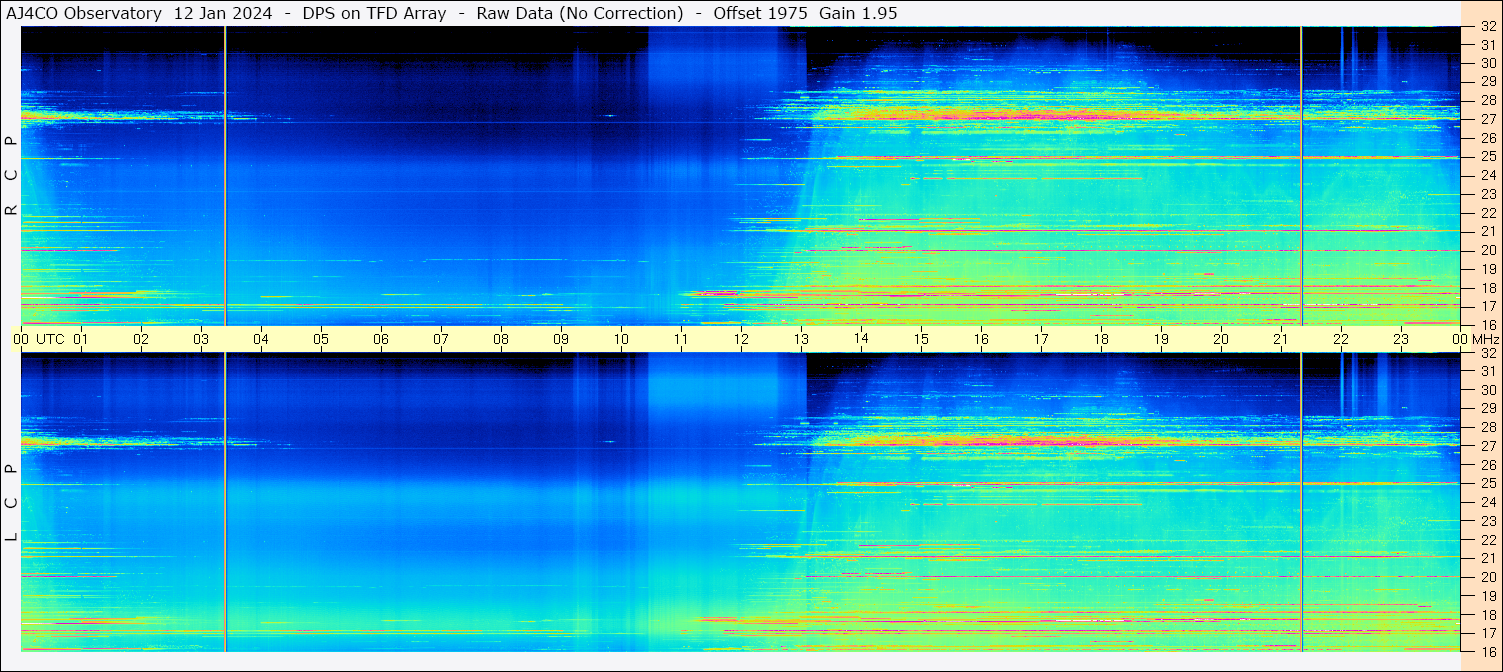
Task: Click the 23 hour tick on the time axis
Action: (x=1401, y=339)
